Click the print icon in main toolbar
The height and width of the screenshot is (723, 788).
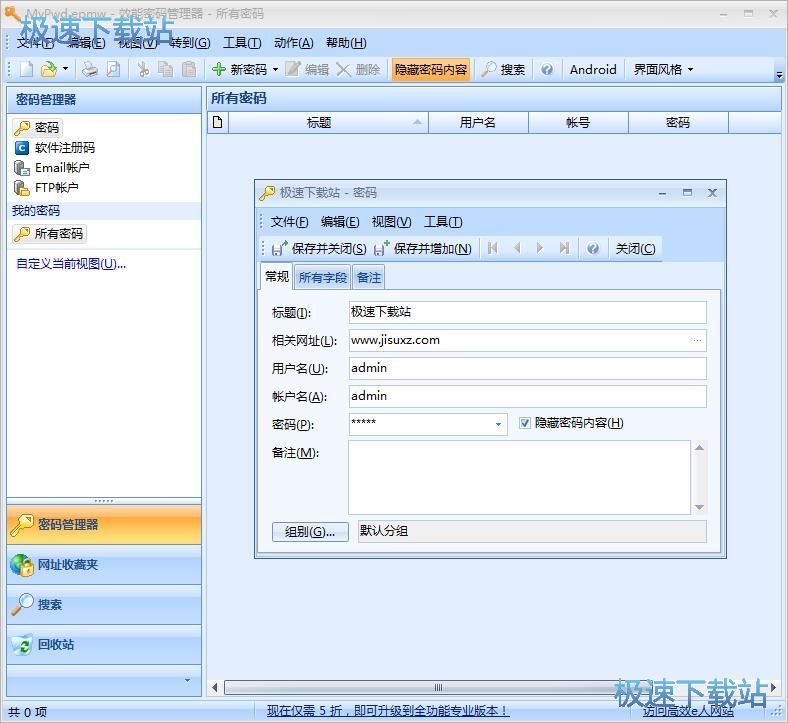tap(90, 69)
